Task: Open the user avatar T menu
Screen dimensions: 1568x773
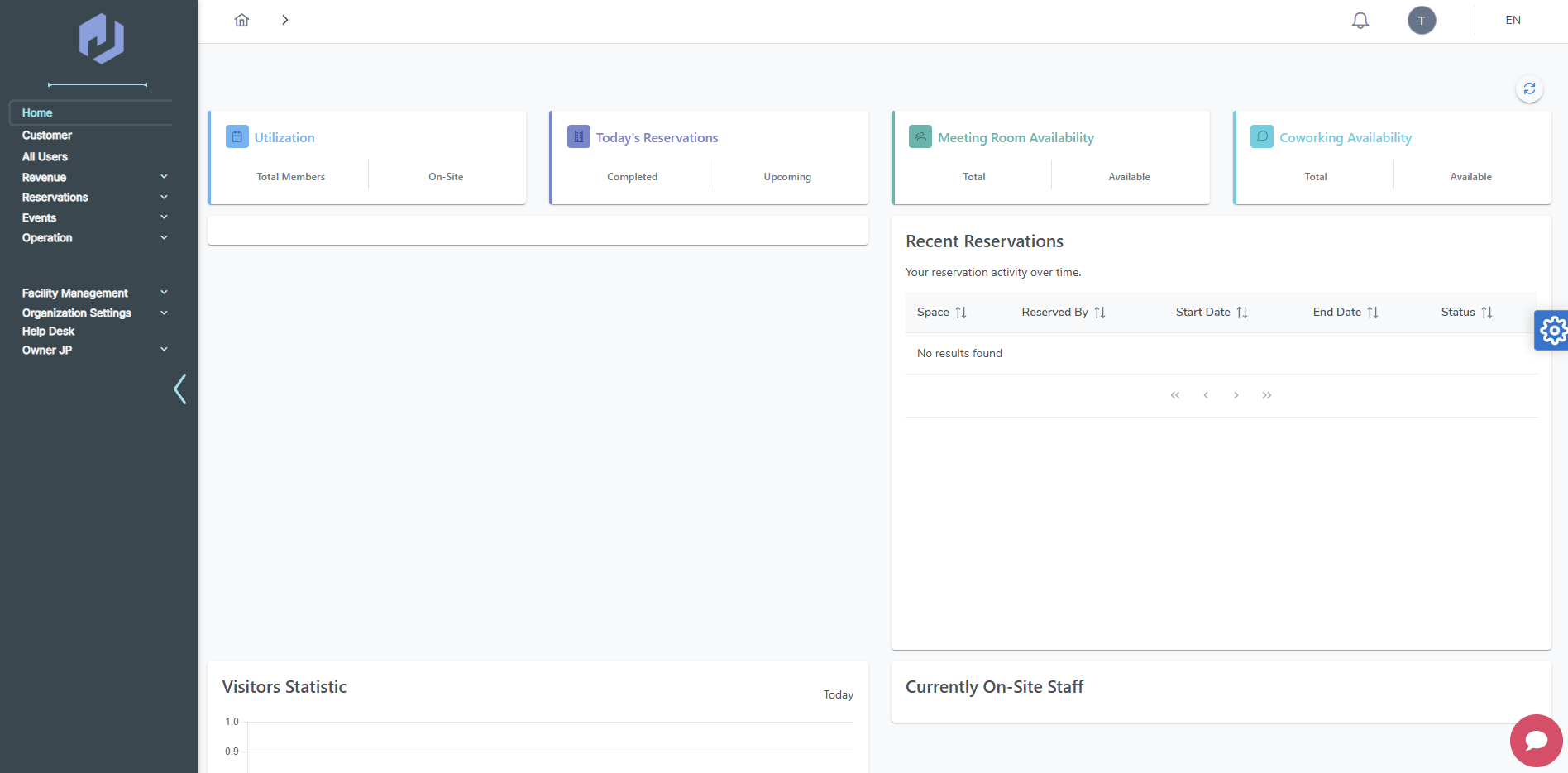Action: pyautogui.click(x=1422, y=20)
